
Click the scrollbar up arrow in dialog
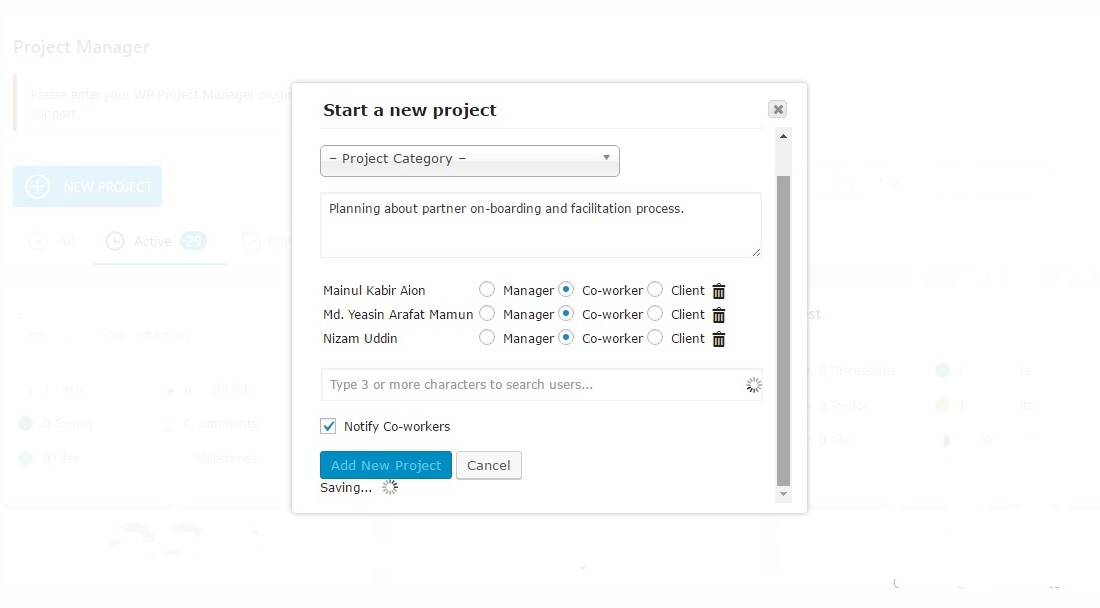tap(783, 136)
